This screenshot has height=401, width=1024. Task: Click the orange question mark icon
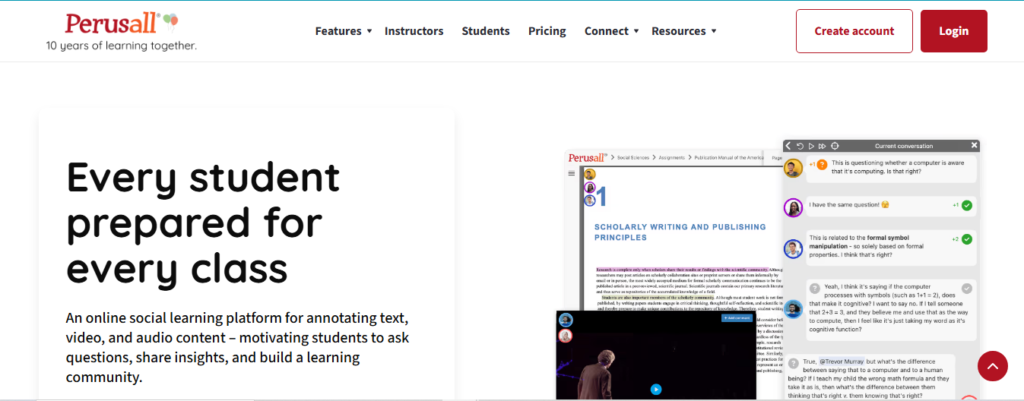(x=822, y=165)
